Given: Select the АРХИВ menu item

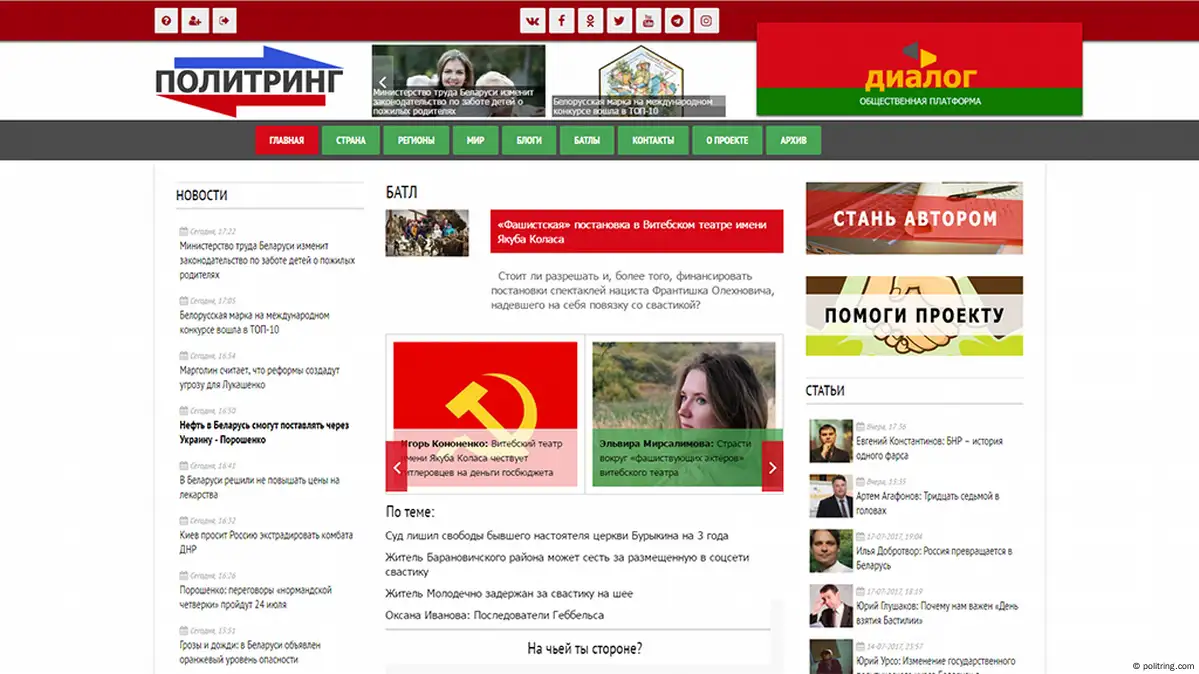Looking at the screenshot, I should click(793, 141).
